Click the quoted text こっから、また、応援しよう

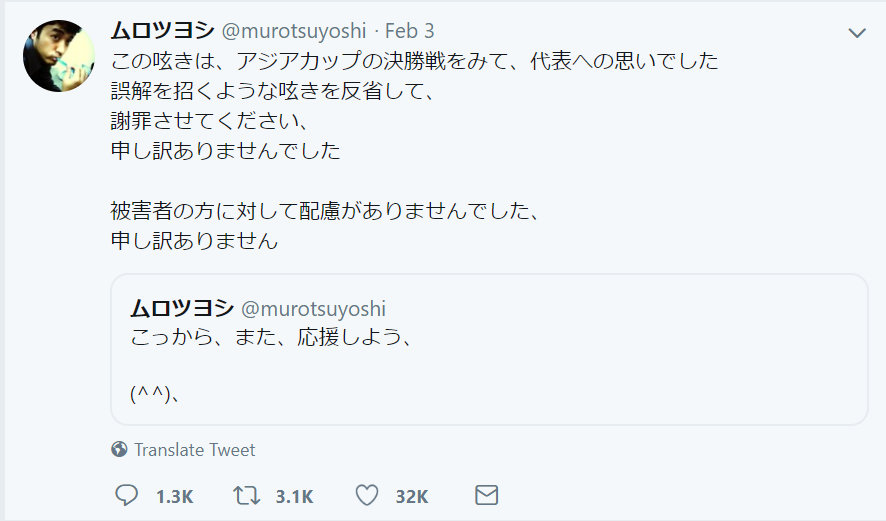click(272, 337)
